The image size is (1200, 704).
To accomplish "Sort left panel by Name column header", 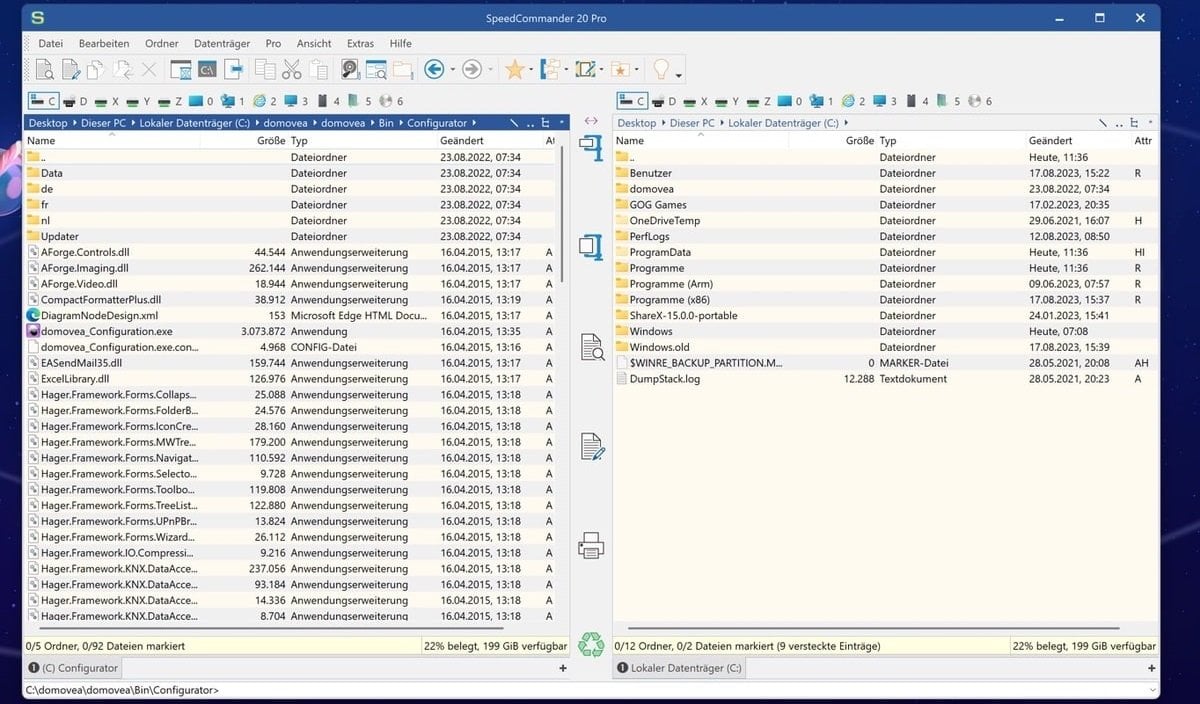I will coord(41,141).
